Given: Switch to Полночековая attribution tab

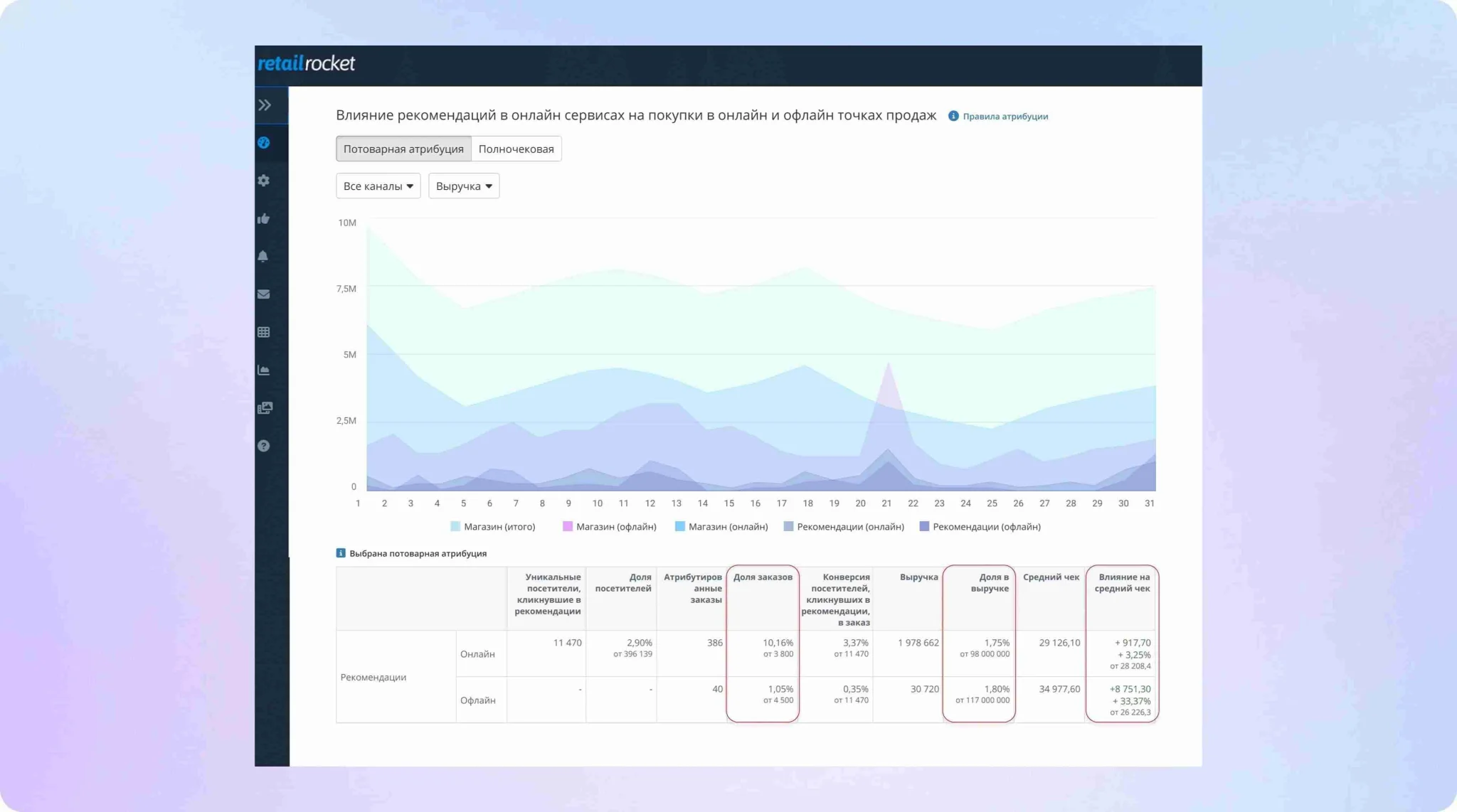Looking at the screenshot, I should coord(516,149).
